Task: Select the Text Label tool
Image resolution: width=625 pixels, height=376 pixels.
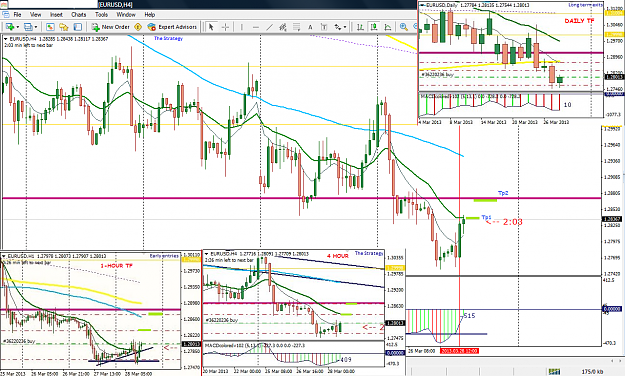Action: point(324,27)
